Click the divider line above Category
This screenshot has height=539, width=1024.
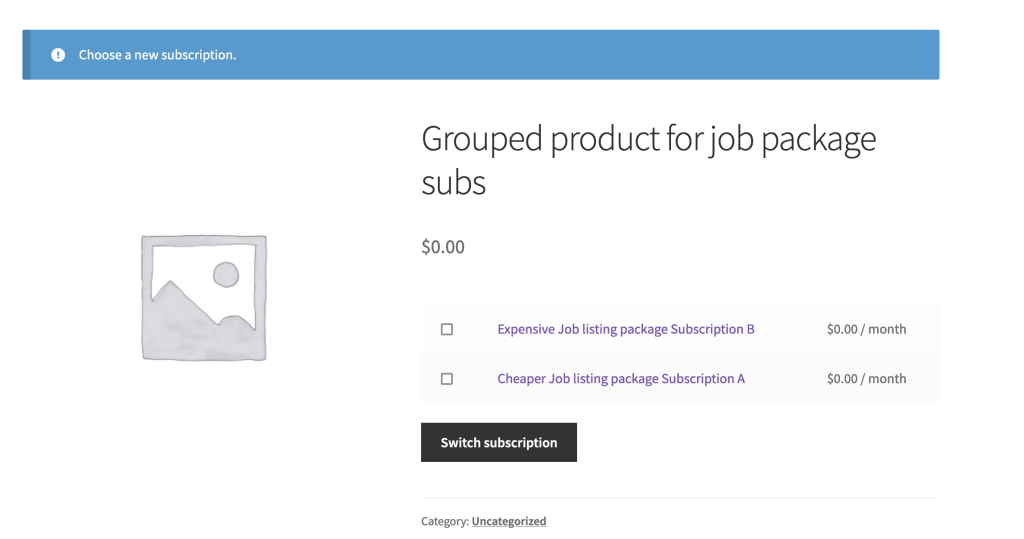[x=680, y=498]
